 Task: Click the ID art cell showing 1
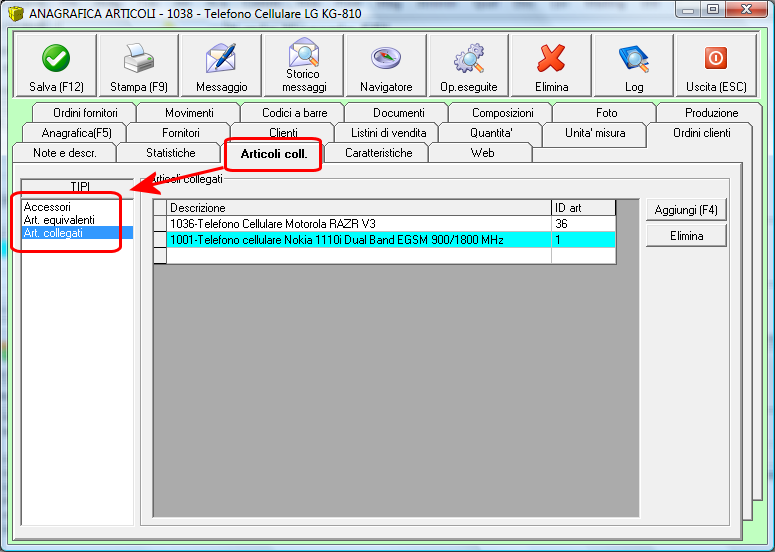pyautogui.click(x=583, y=240)
